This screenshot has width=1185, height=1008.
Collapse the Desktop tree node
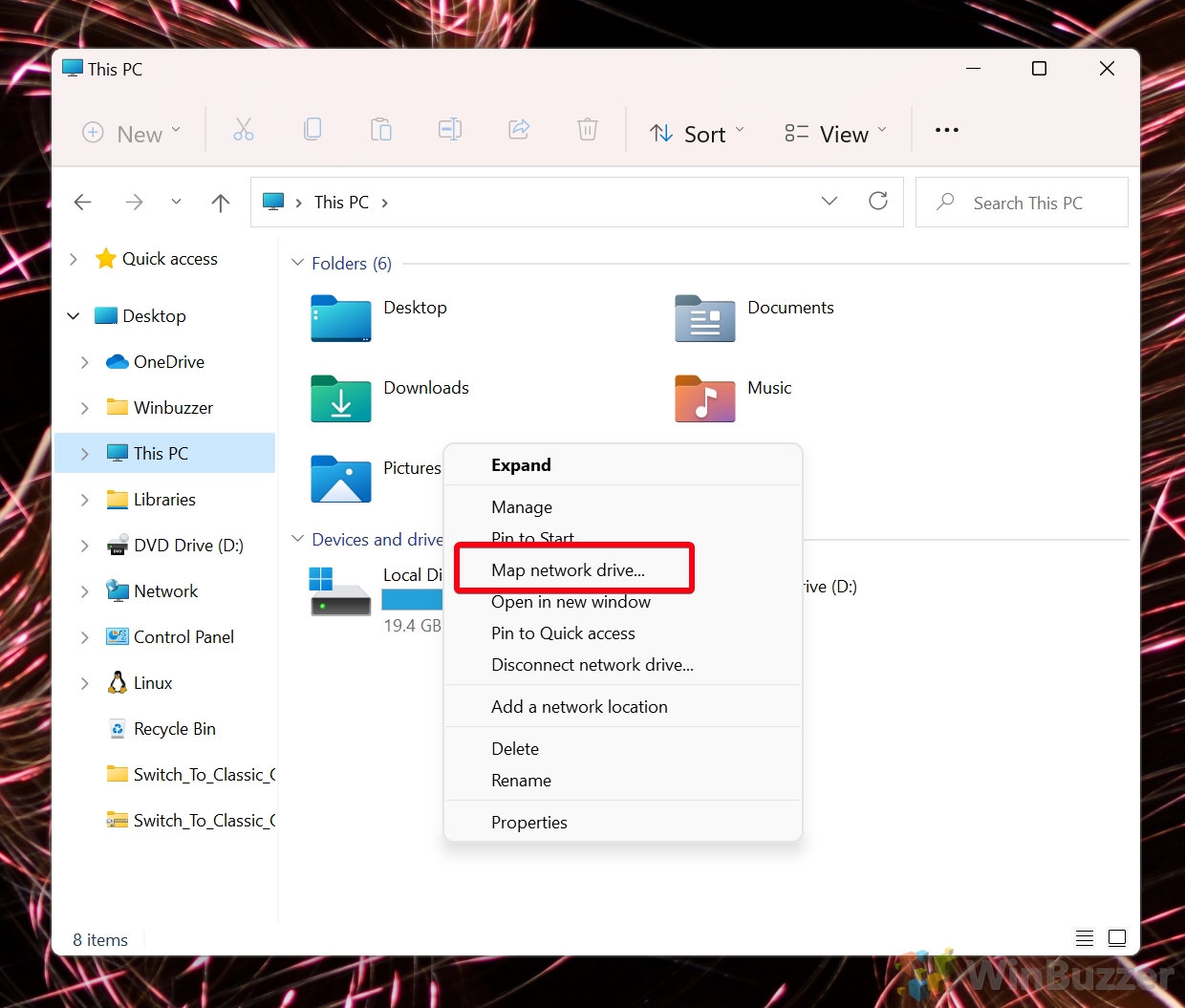point(74,316)
